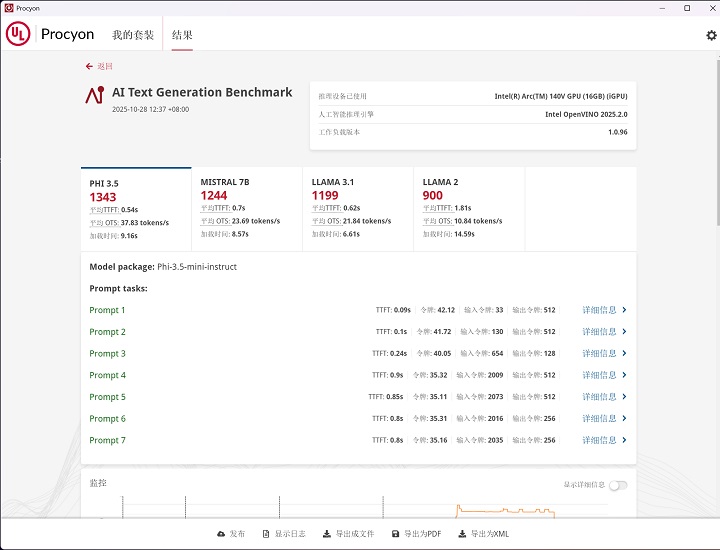Click the show log document icon
720x550 pixels.
266,533
